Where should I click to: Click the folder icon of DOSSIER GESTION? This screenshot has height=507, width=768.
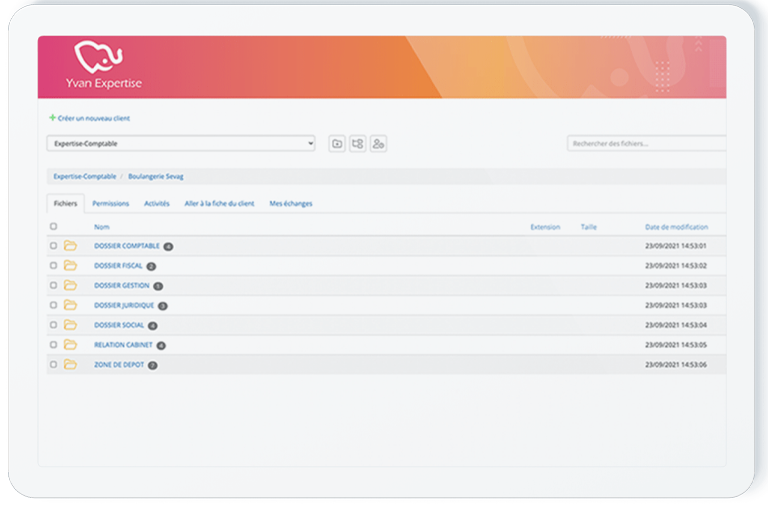[x=71, y=285]
